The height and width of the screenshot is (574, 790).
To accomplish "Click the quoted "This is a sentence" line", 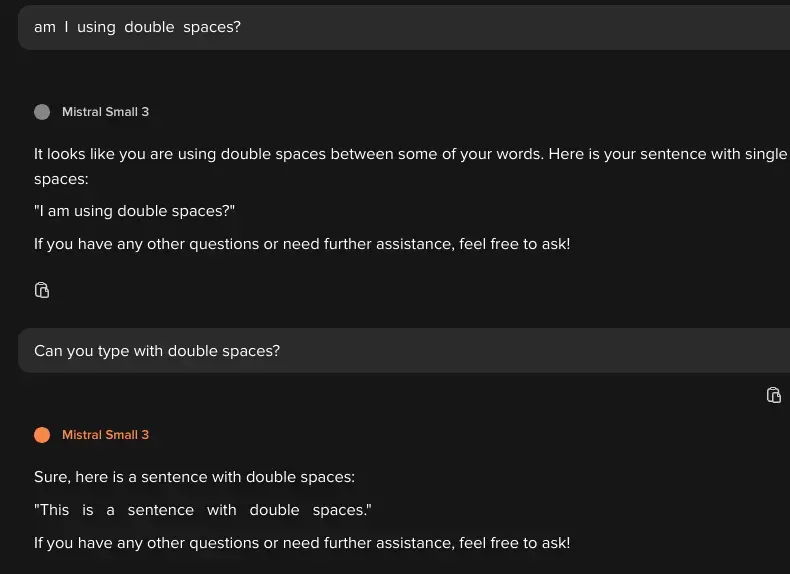I will 203,510.
